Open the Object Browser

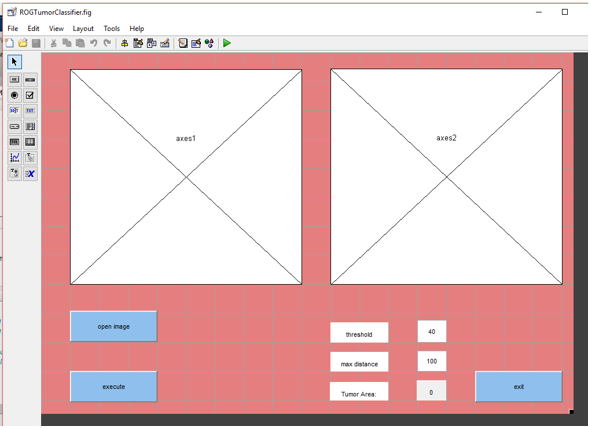(x=209, y=43)
